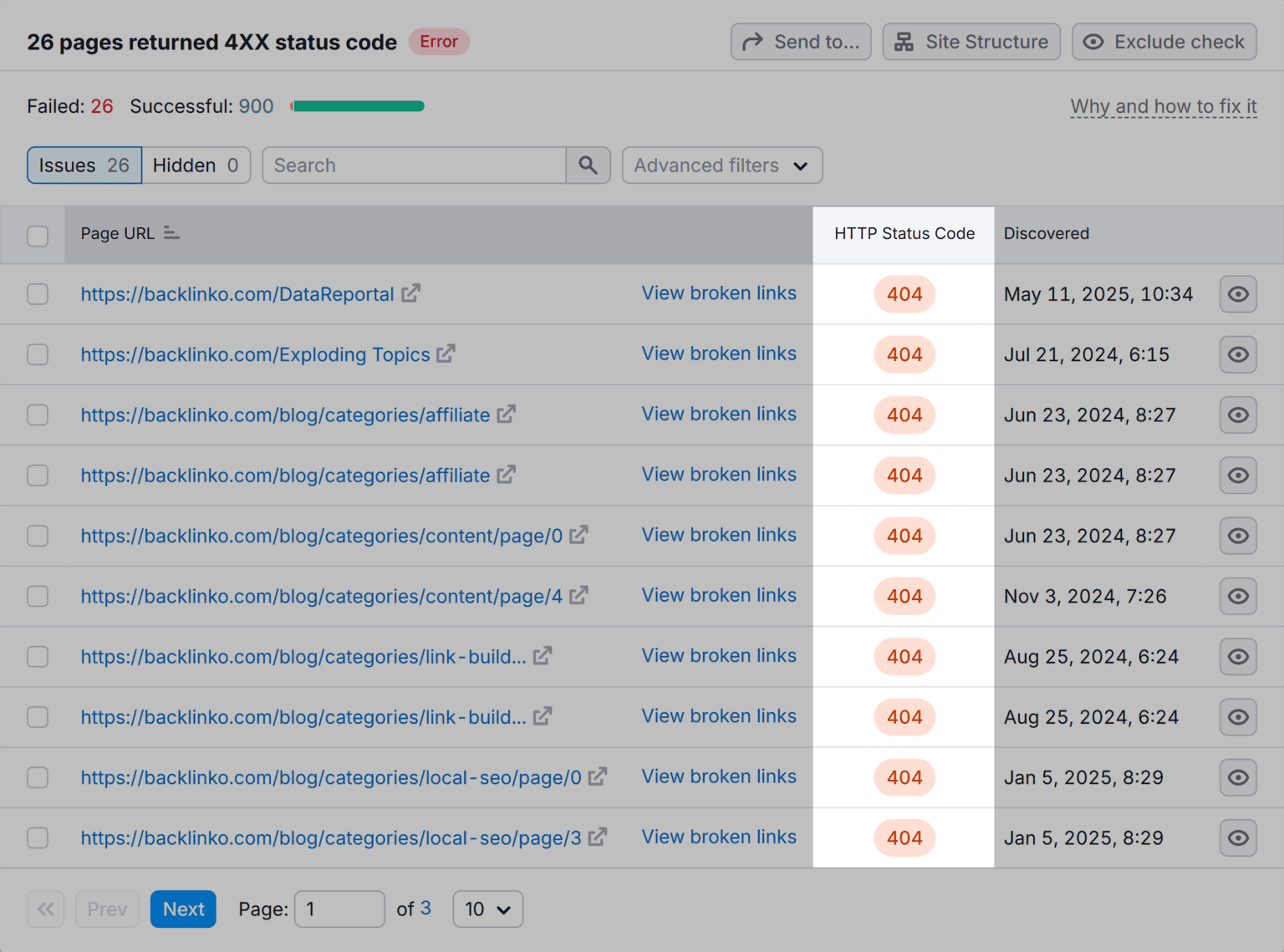Open content/page/4 external link icon
This screenshot has width=1284, height=952.
coord(578,595)
